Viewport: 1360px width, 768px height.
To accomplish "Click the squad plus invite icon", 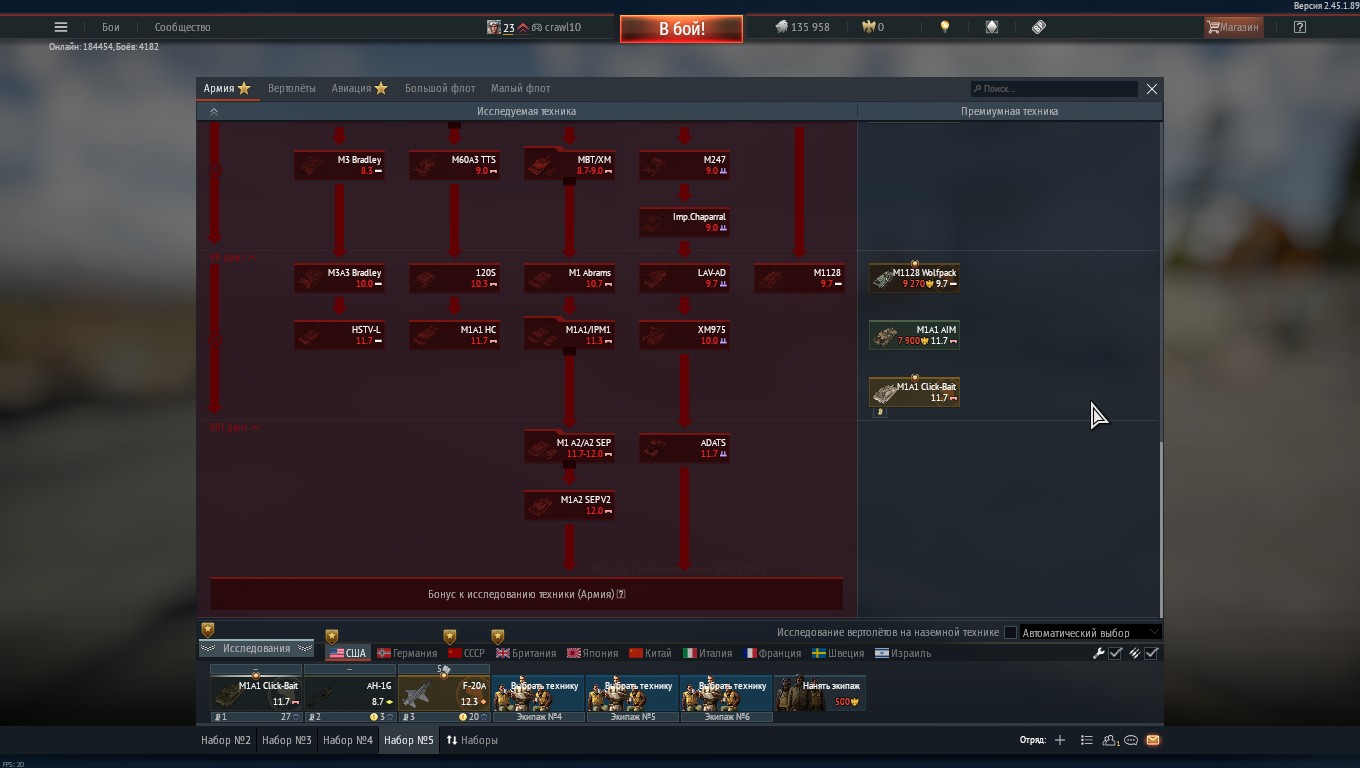I will coord(1060,740).
